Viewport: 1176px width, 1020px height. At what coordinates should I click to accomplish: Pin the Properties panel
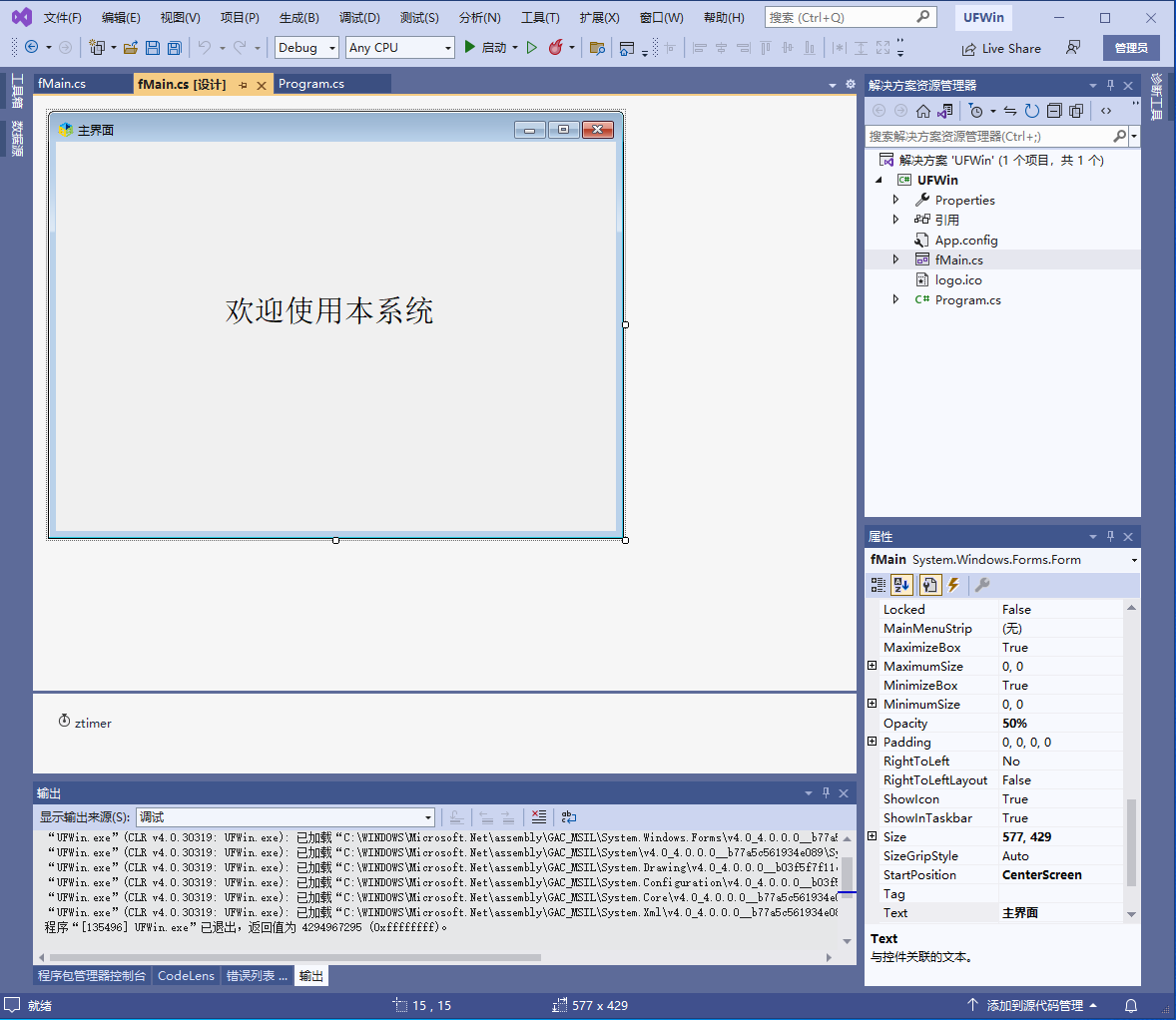click(x=1111, y=537)
